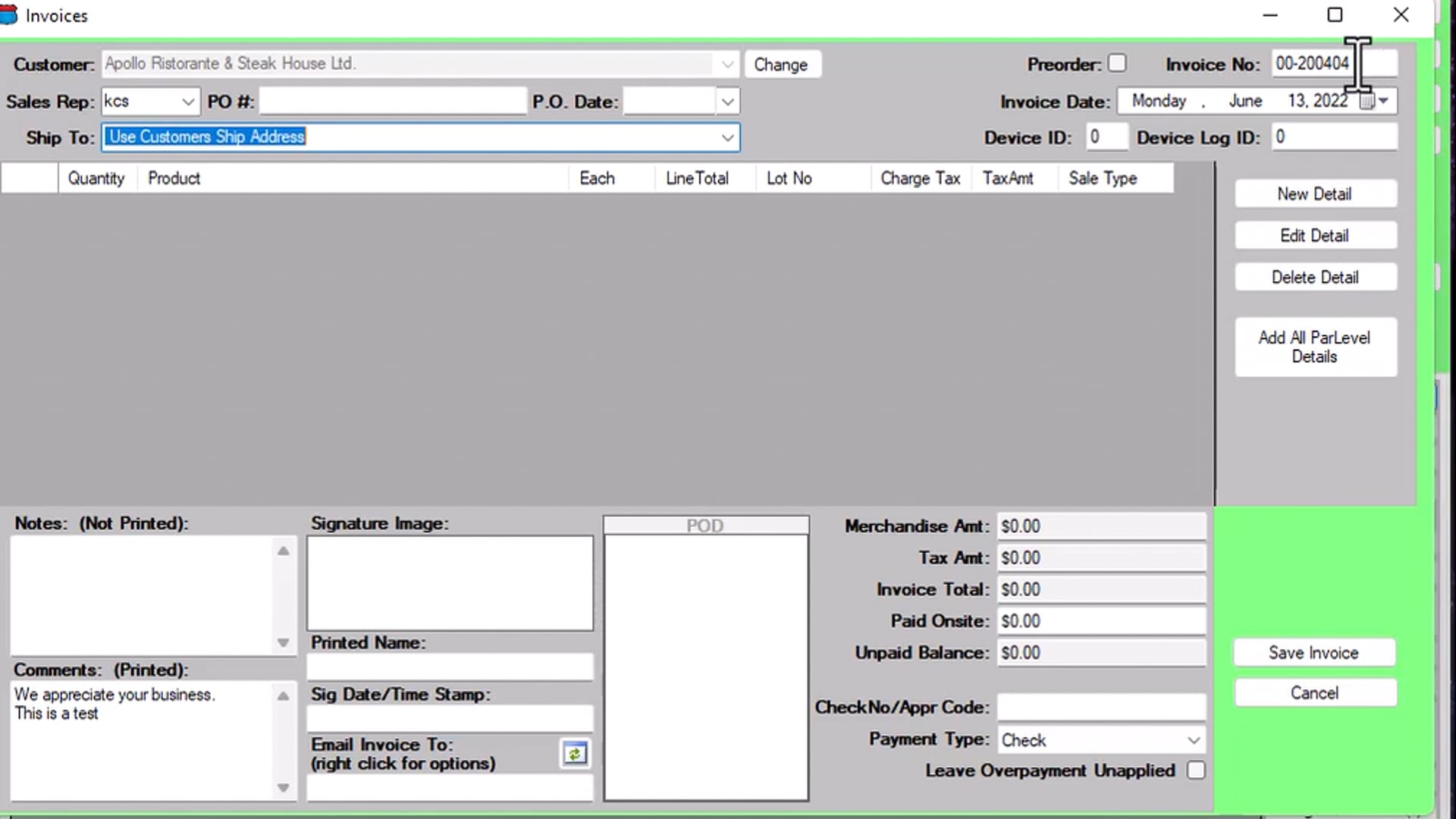Click Comments scrollbar up arrow
This screenshot has width=1456, height=819.
click(x=283, y=695)
